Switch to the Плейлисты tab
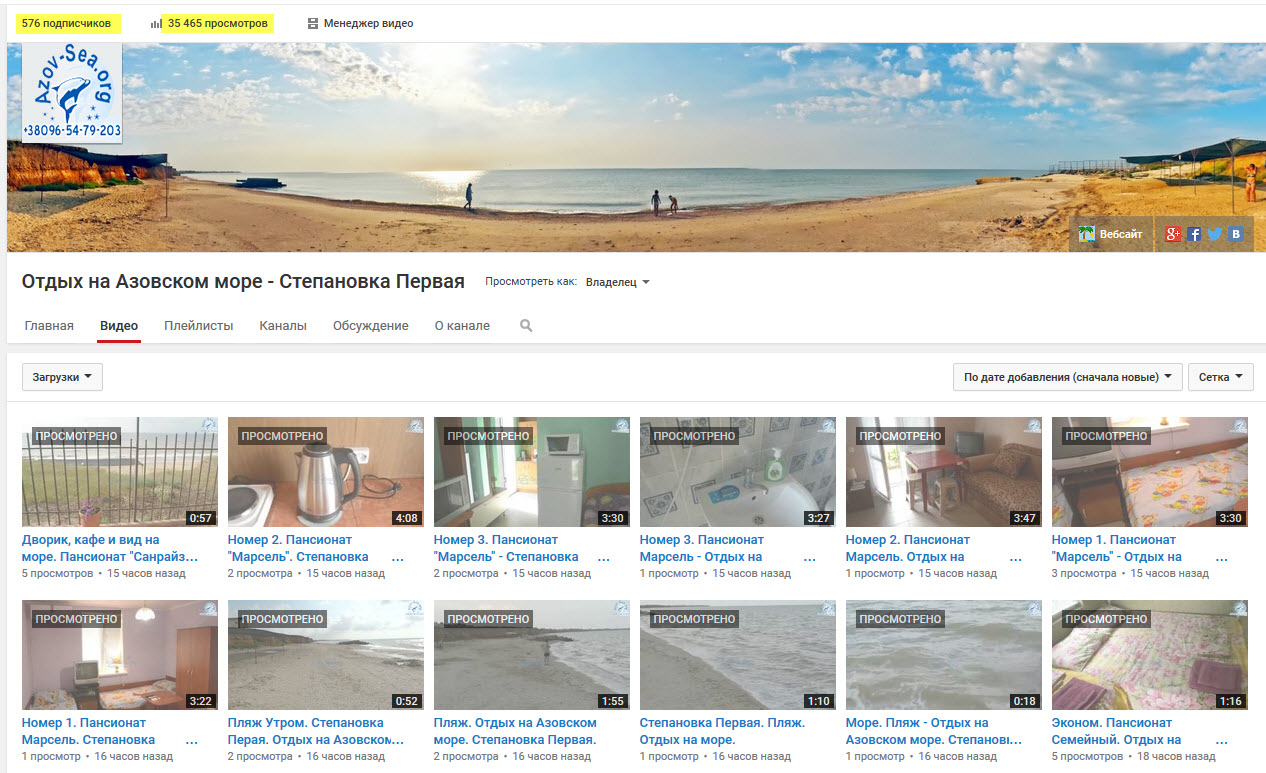 198,326
